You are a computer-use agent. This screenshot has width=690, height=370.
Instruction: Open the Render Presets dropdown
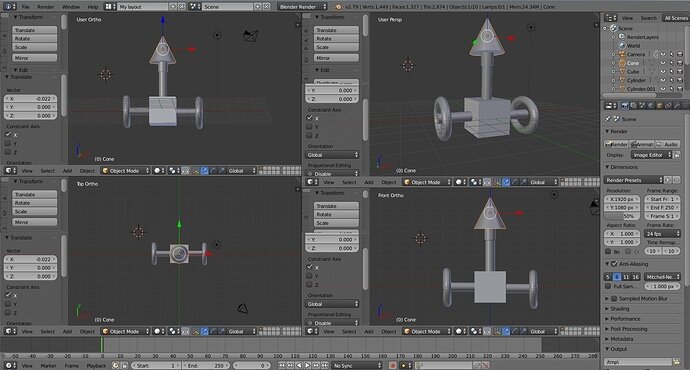(x=633, y=180)
